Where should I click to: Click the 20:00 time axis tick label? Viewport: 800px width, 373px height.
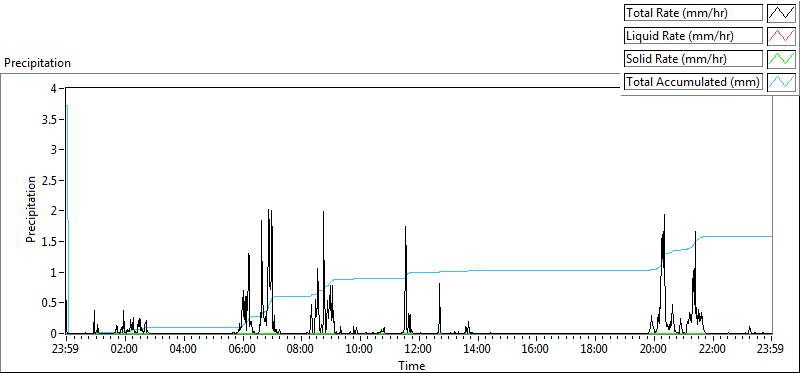pyautogui.click(x=654, y=350)
